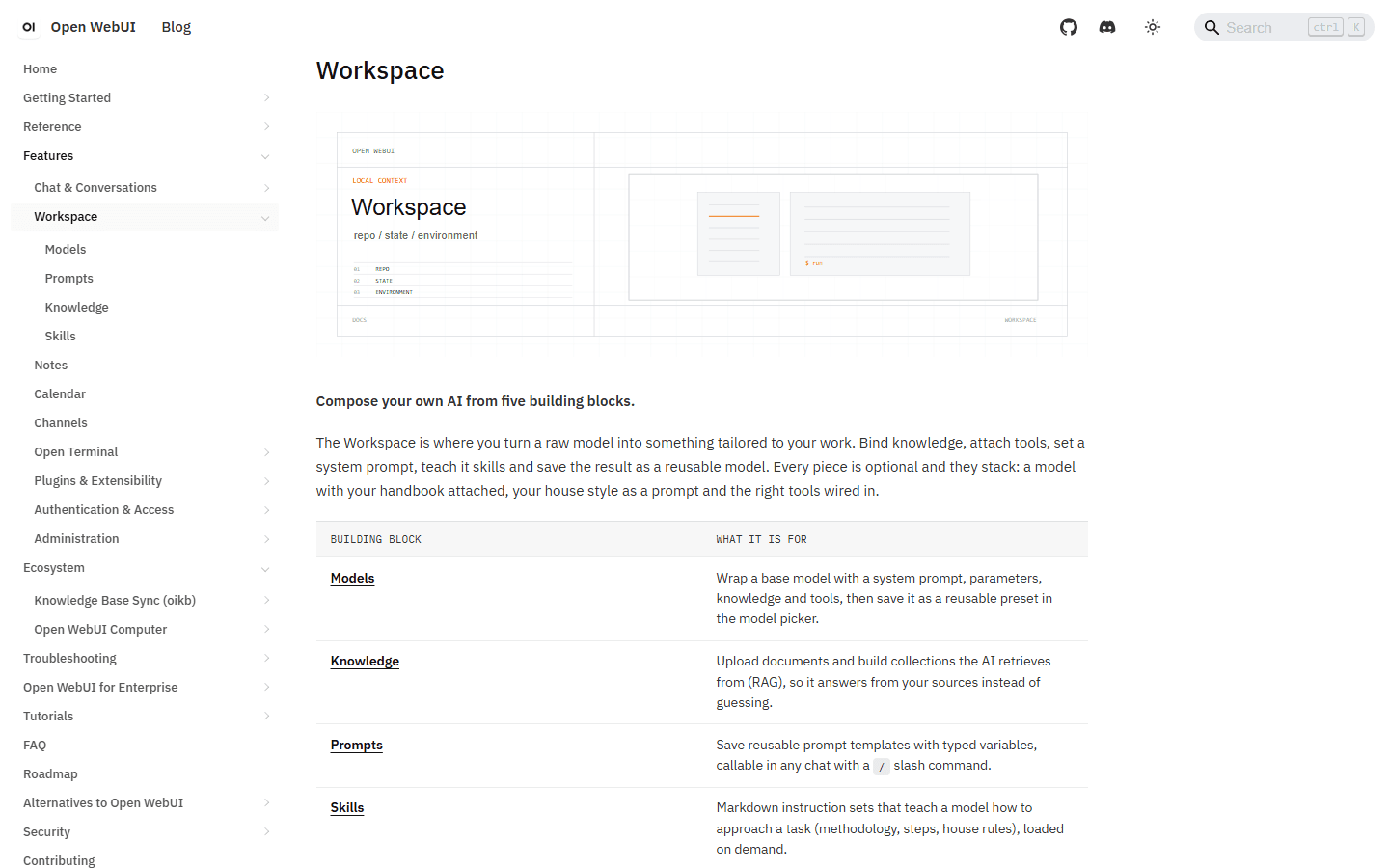Focus the Search input field
The width and height of the screenshot is (1389, 868).
[x=1284, y=27]
